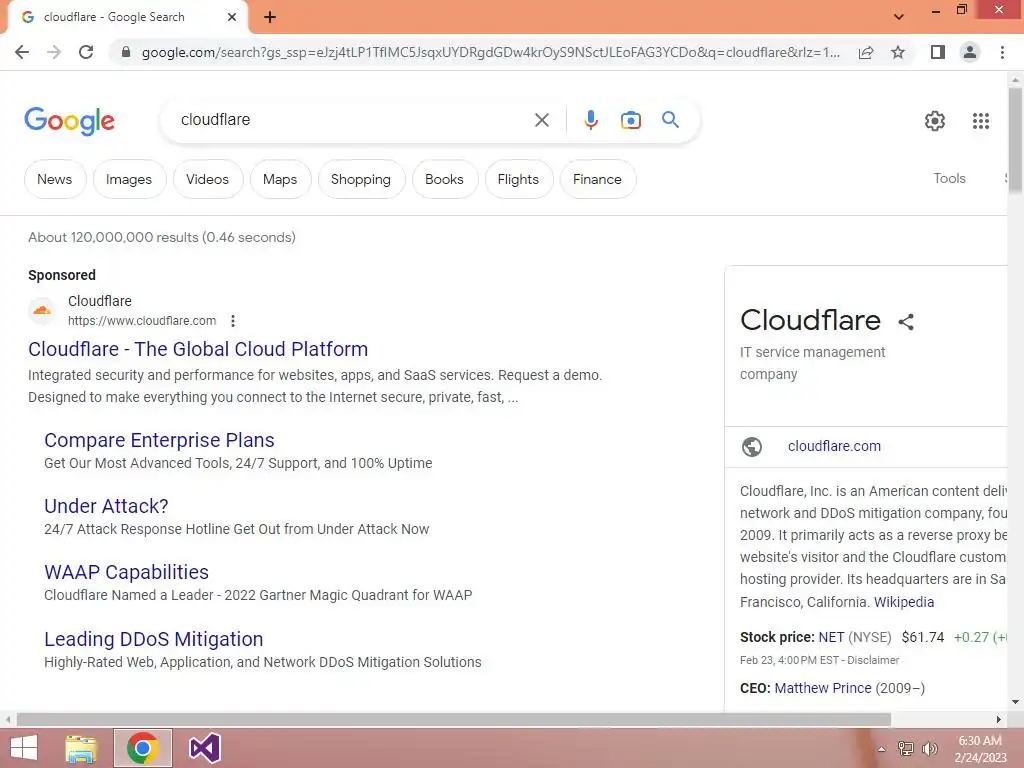
Task: Open Wikipedia source link
Action: [904, 602]
